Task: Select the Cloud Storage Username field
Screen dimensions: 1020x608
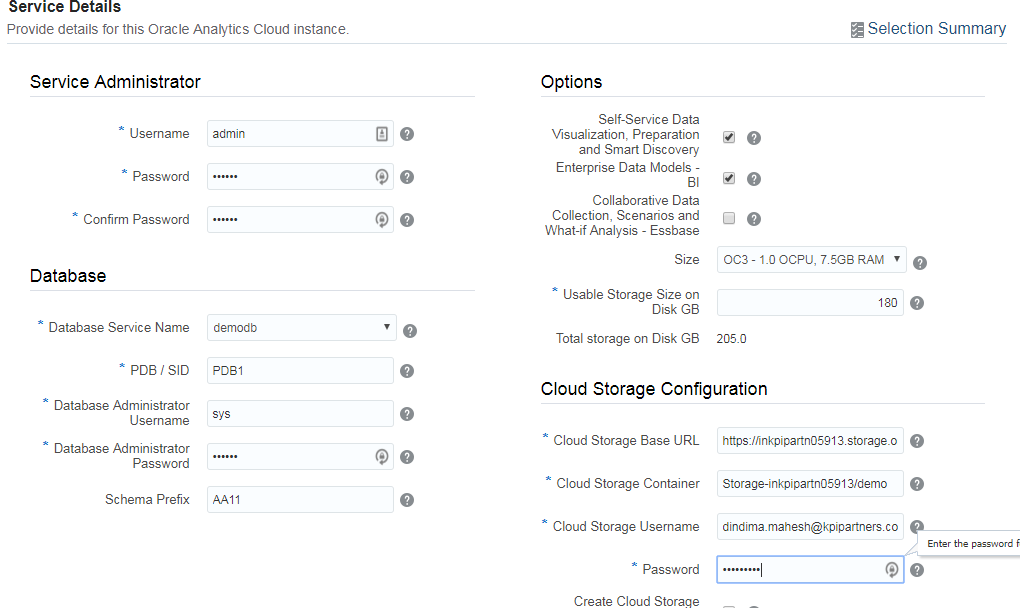Action: click(x=810, y=527)
